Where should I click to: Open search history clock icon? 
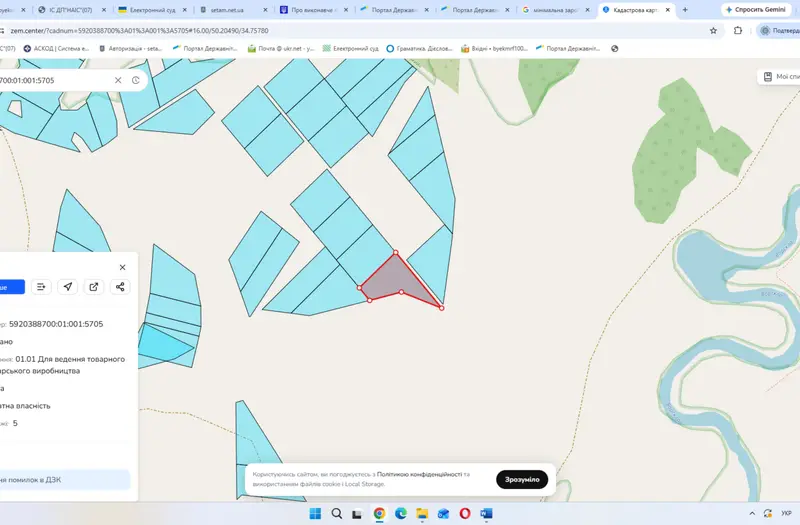click(136, 80)
